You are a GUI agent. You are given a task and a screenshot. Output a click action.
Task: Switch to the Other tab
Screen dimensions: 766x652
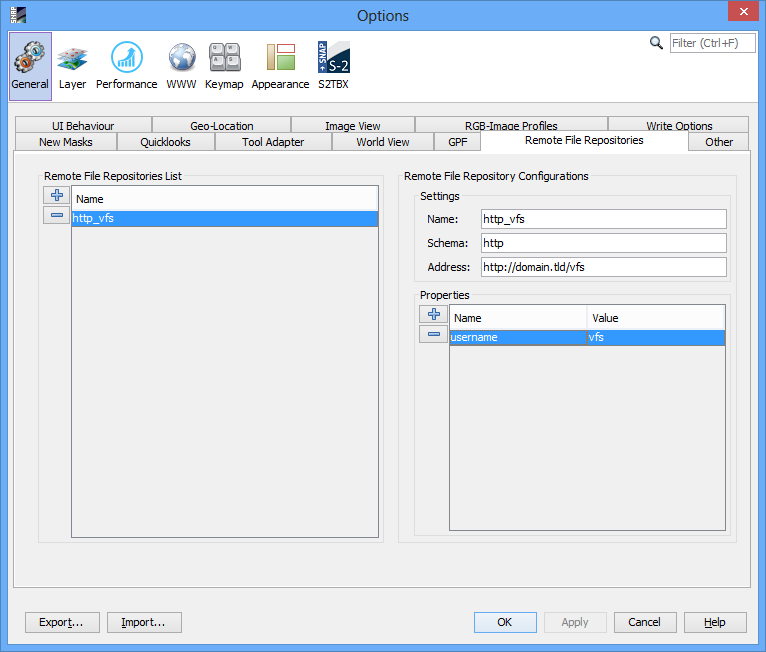pos(719,142)
